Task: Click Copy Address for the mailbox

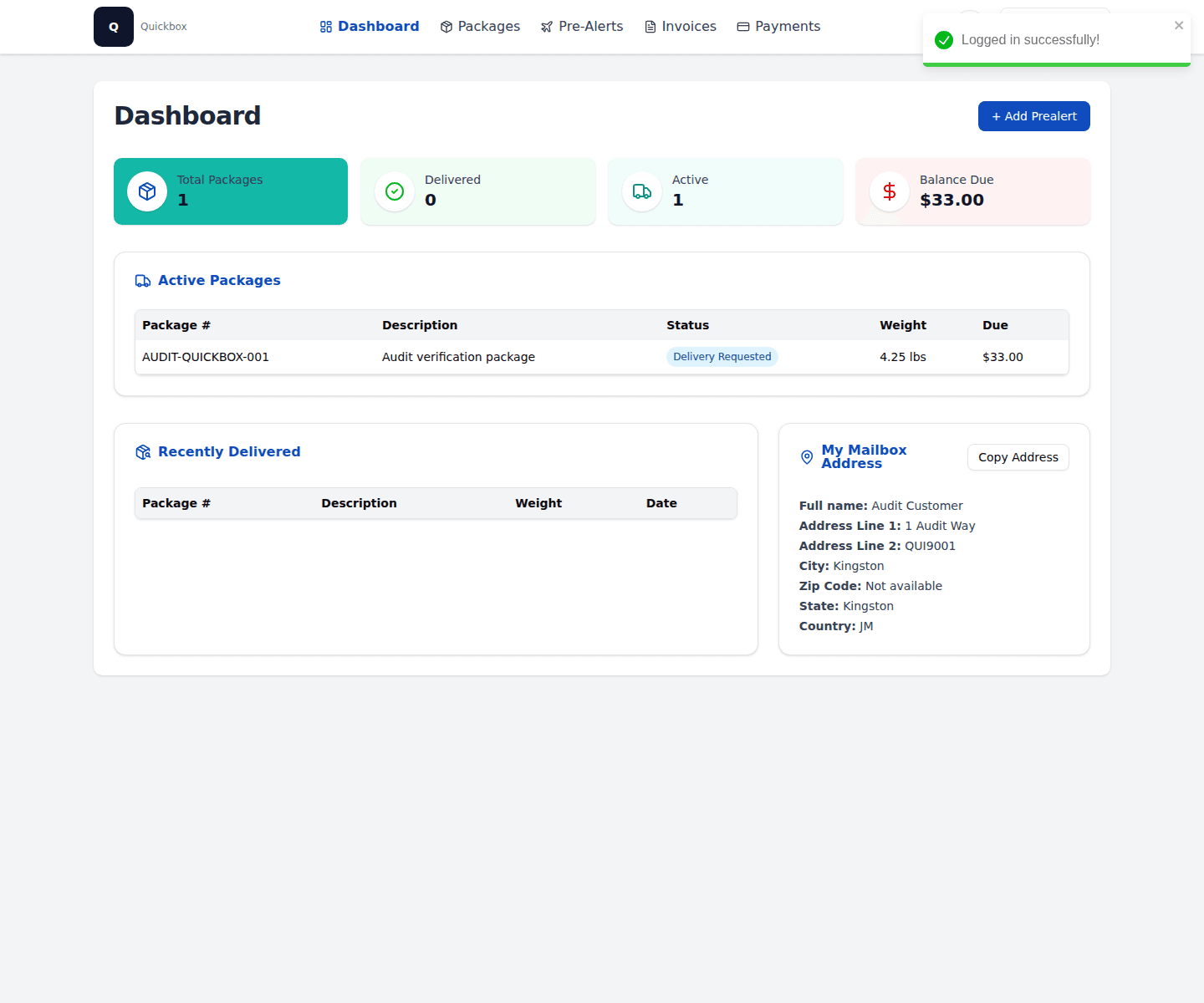Action: tap(1018, 457)
